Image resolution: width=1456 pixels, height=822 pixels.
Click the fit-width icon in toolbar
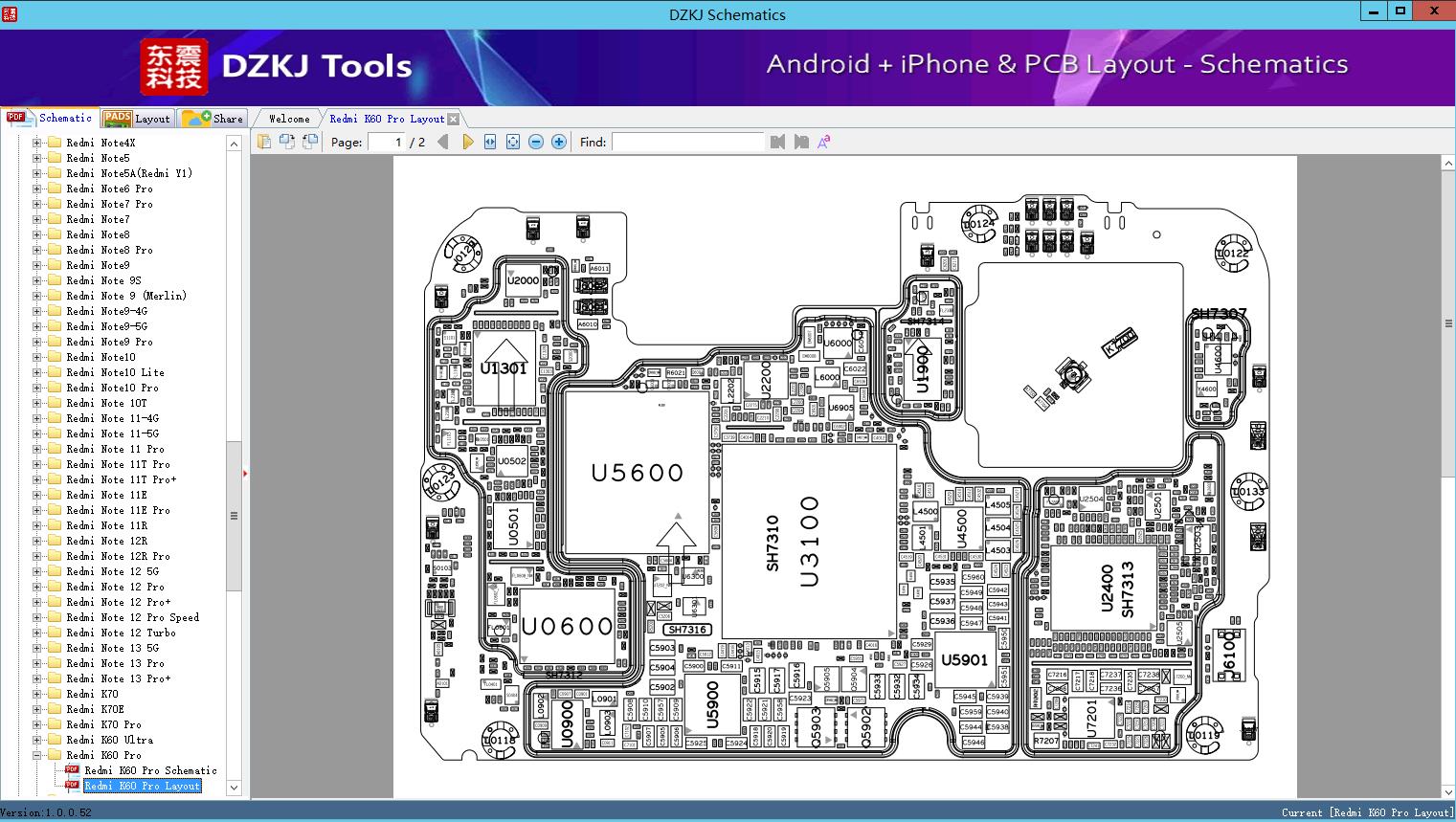[490, 142]
